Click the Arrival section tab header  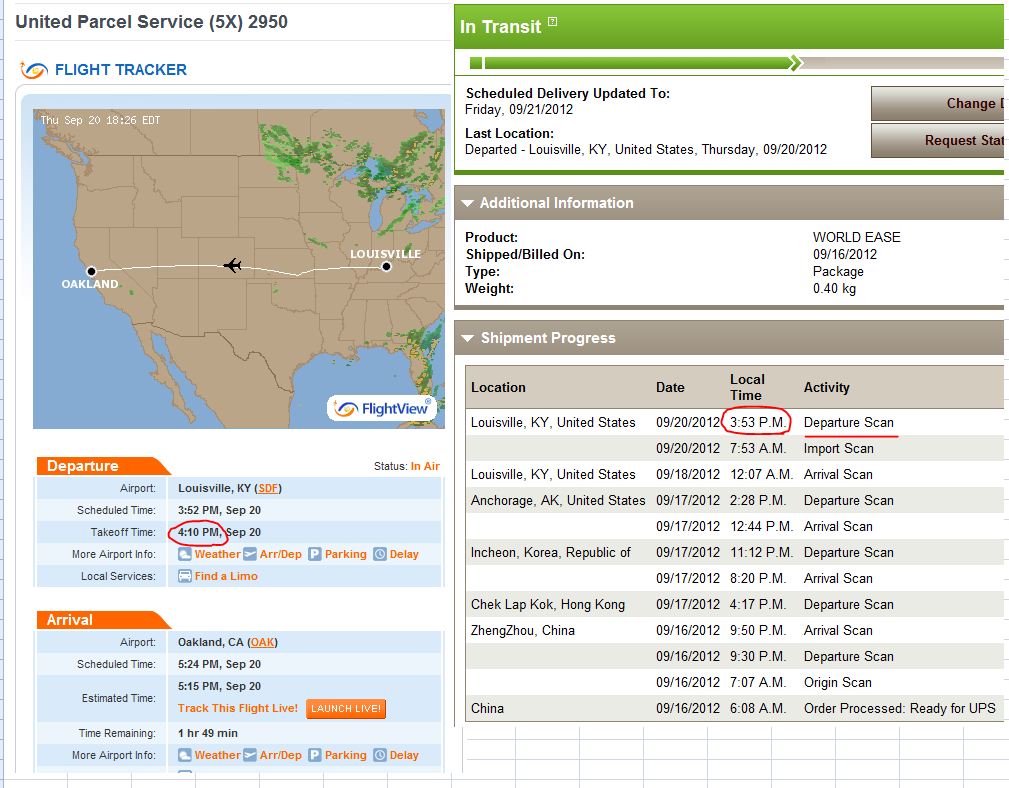tap(103, 619)
